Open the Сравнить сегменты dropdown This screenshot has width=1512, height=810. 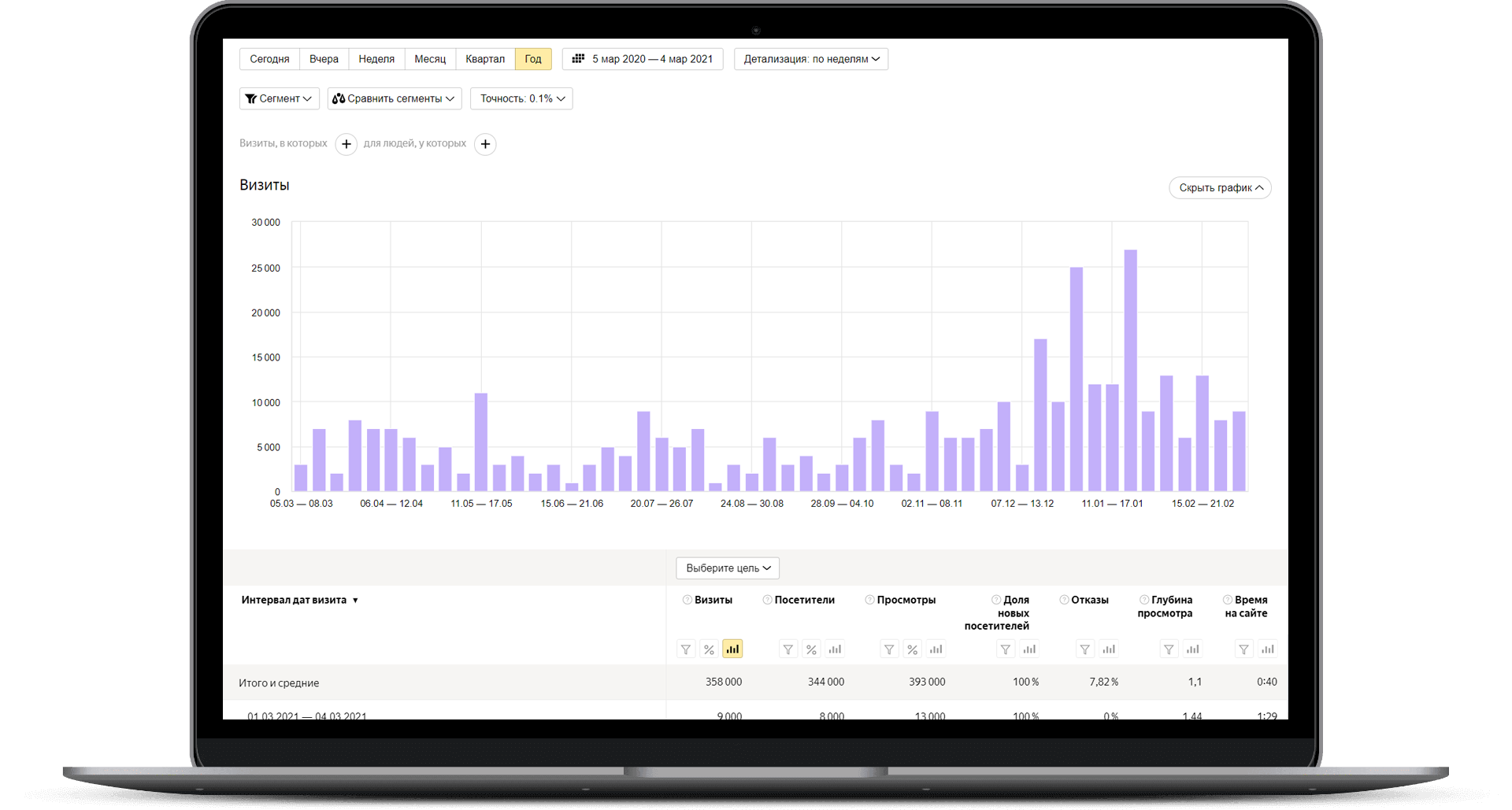point(395,98)
